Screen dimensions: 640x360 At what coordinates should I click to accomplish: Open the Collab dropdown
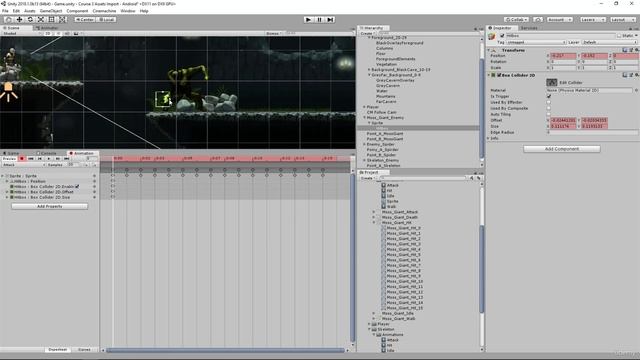tap(516, 19)
